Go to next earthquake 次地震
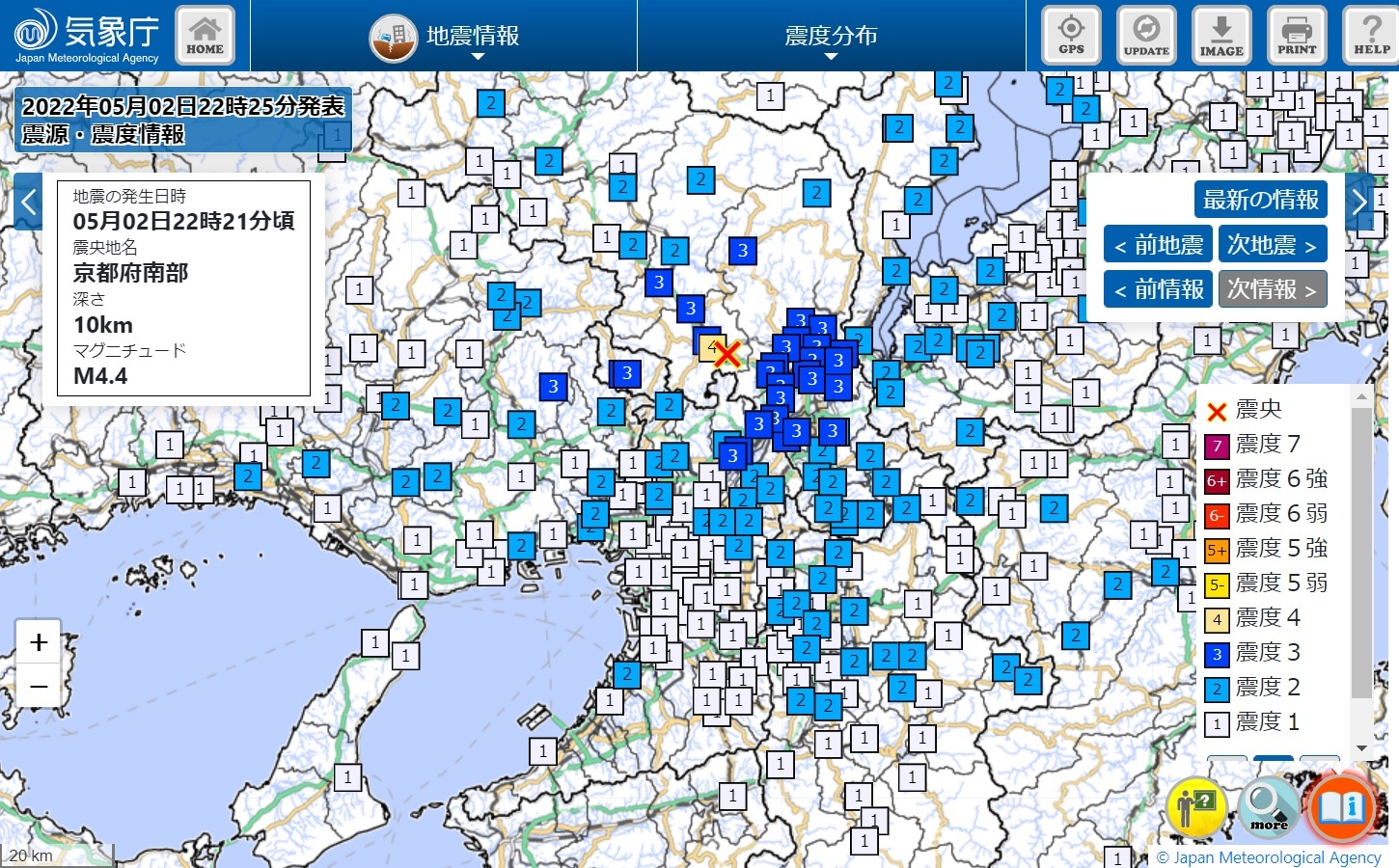Viewport: 1399px width, 868px height. tap(1272, 245)
